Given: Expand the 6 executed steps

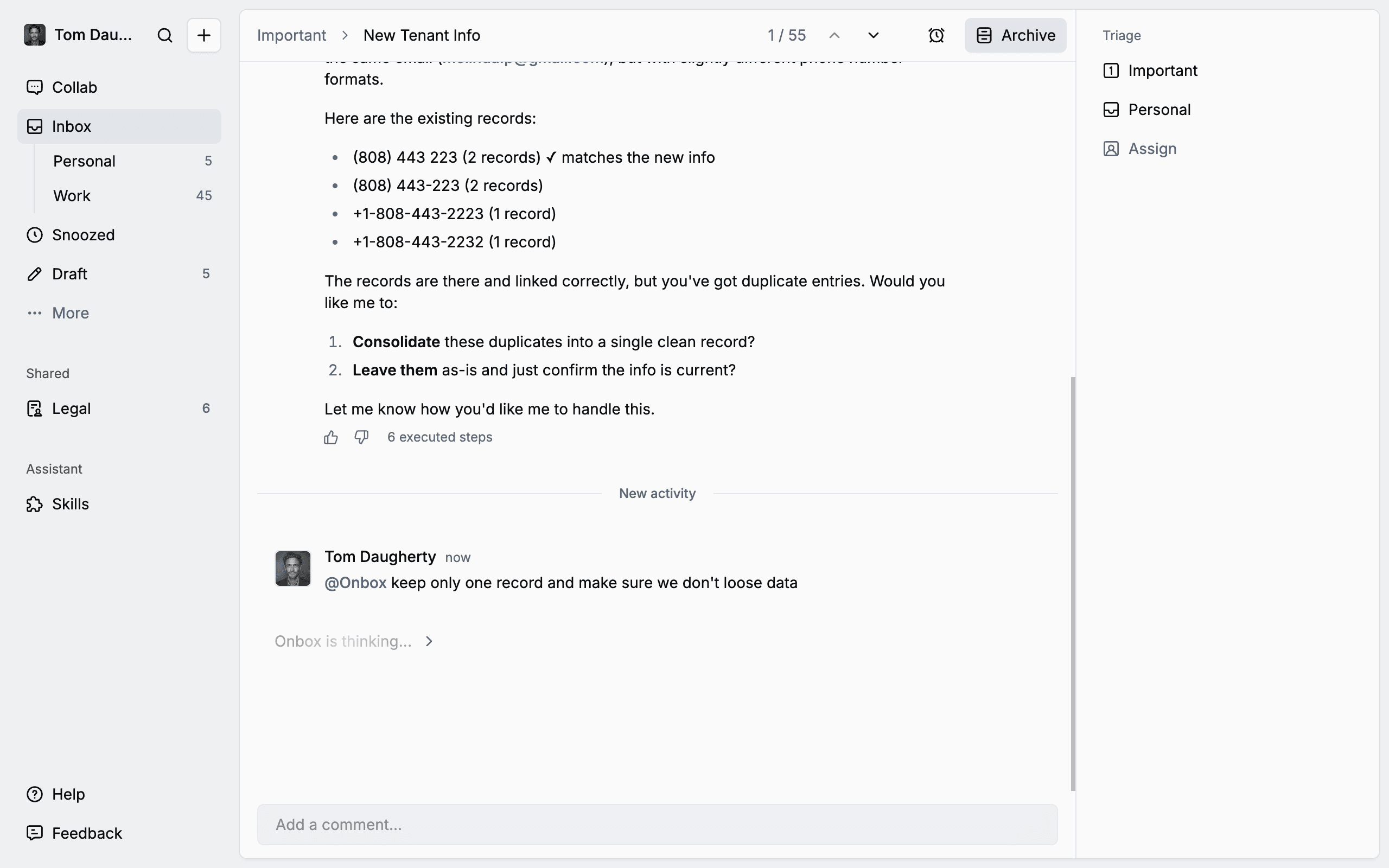Looking at the screenshot, I should [439, 437].
